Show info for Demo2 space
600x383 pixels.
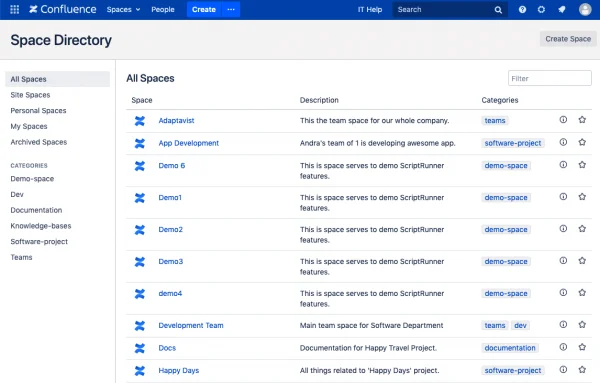[x=563, y=229]
